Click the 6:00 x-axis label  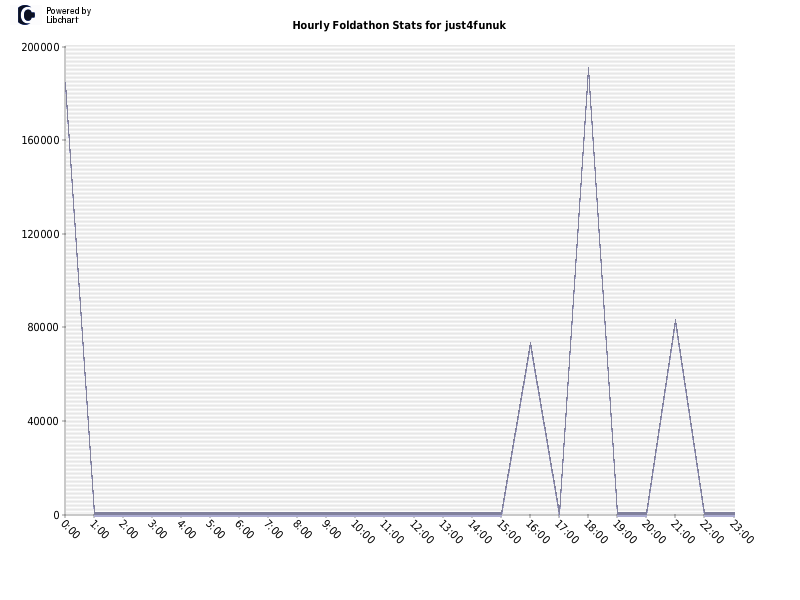click(x=245, y=529)
